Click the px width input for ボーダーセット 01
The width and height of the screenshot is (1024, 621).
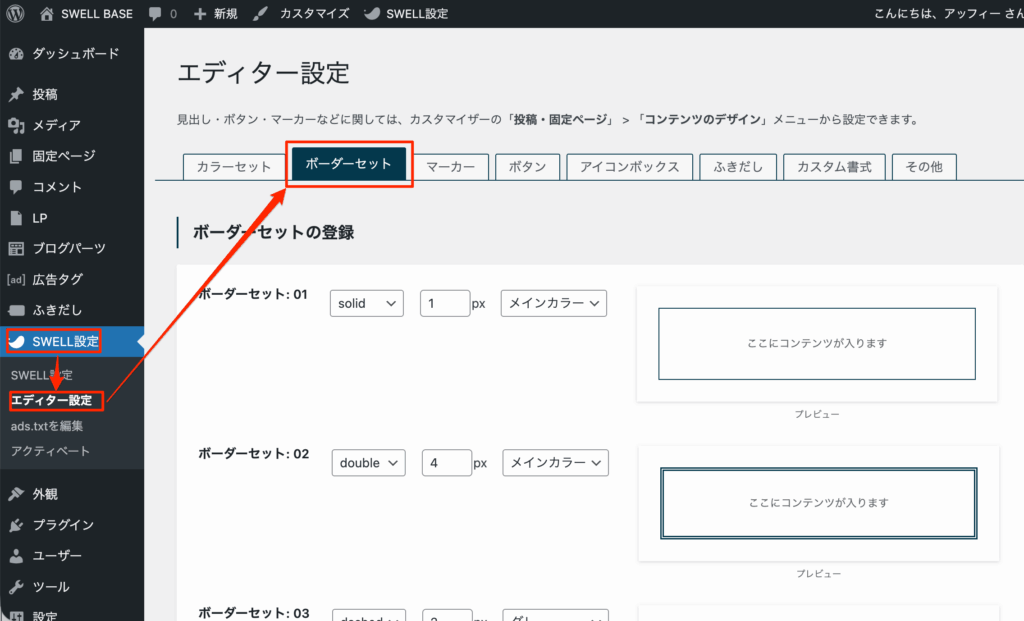(445, 303)
